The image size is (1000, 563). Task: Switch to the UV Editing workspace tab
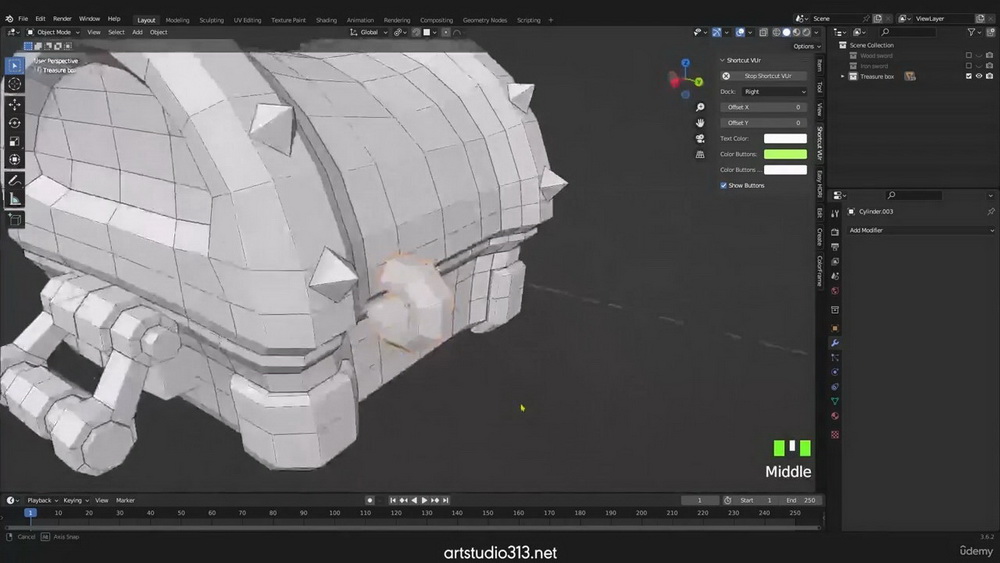click(247, 20)
